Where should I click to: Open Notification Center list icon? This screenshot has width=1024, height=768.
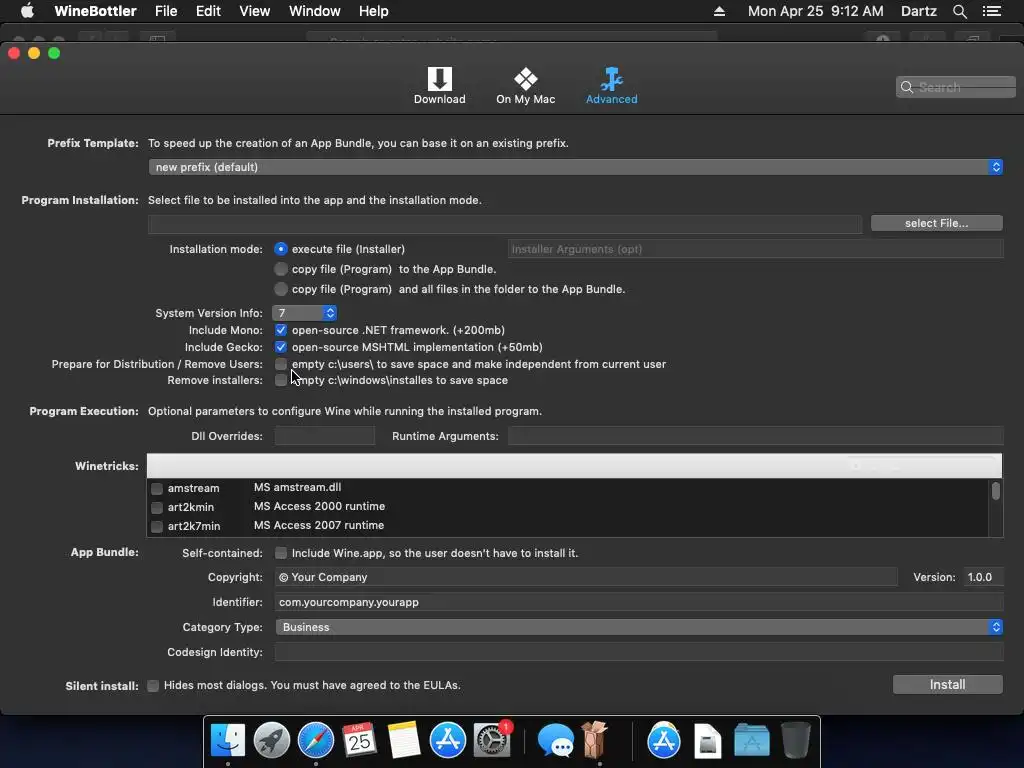[x=992, y=11]
